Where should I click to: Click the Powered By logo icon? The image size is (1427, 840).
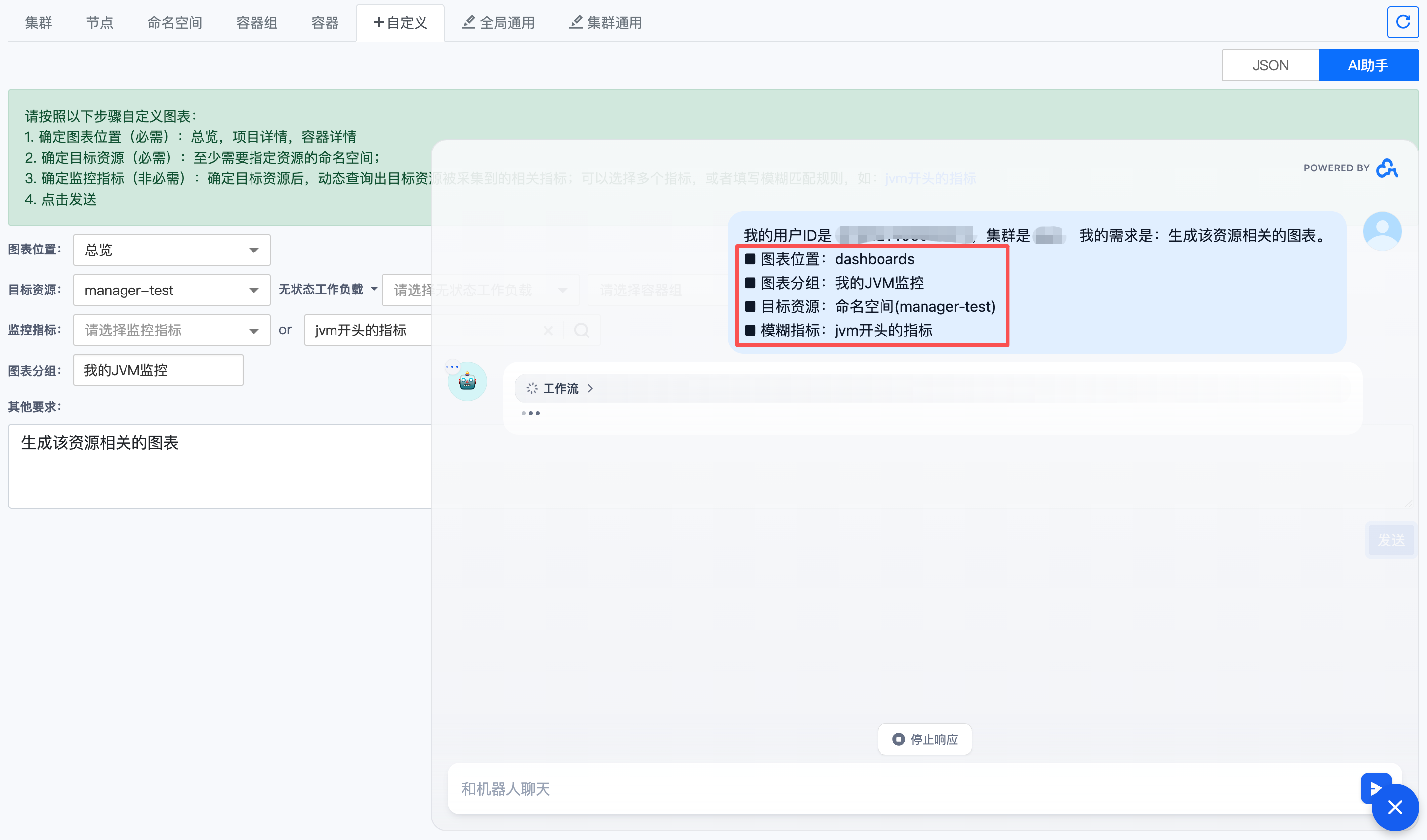(1387, 168)
